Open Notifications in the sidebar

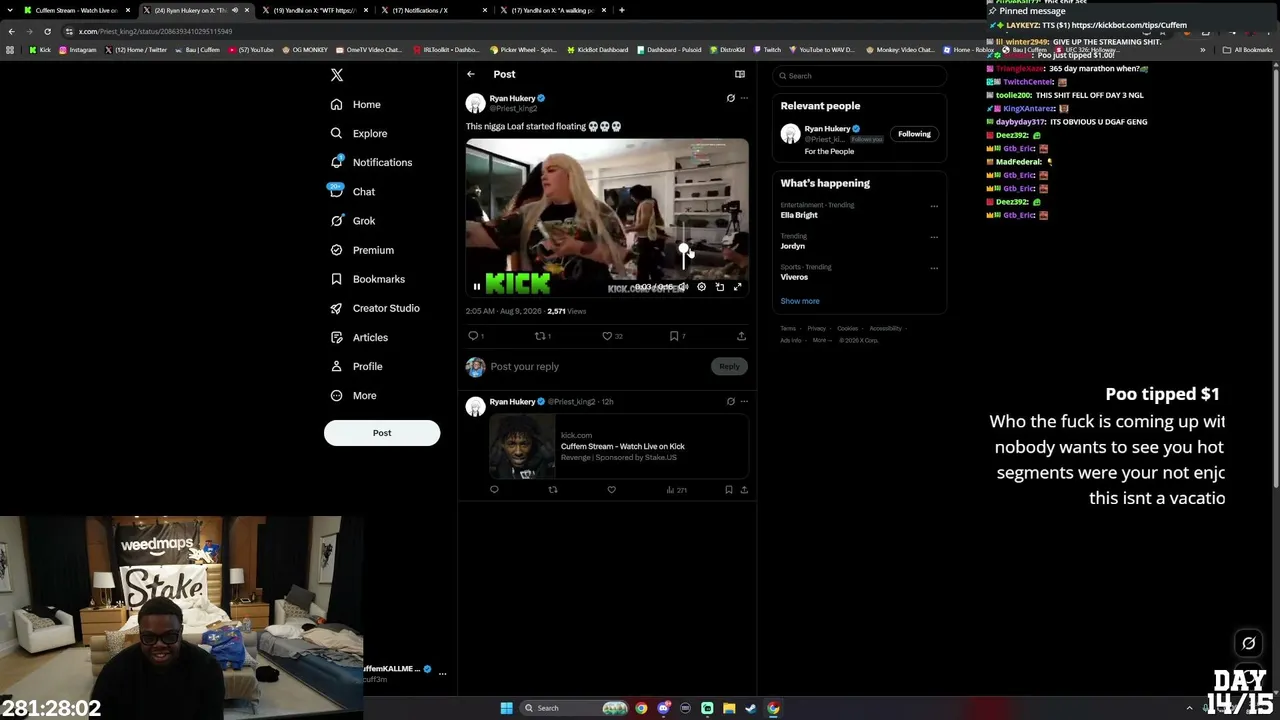point(371,162)
